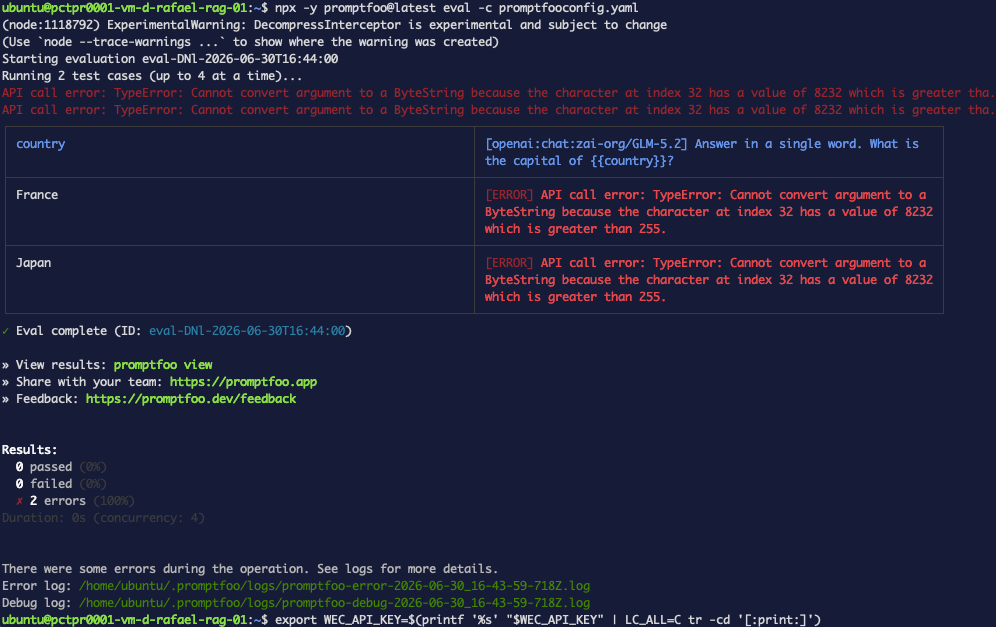Click the second red 'API call error' line
This screenshot has width=996, height=627.
tap(497, 110)
